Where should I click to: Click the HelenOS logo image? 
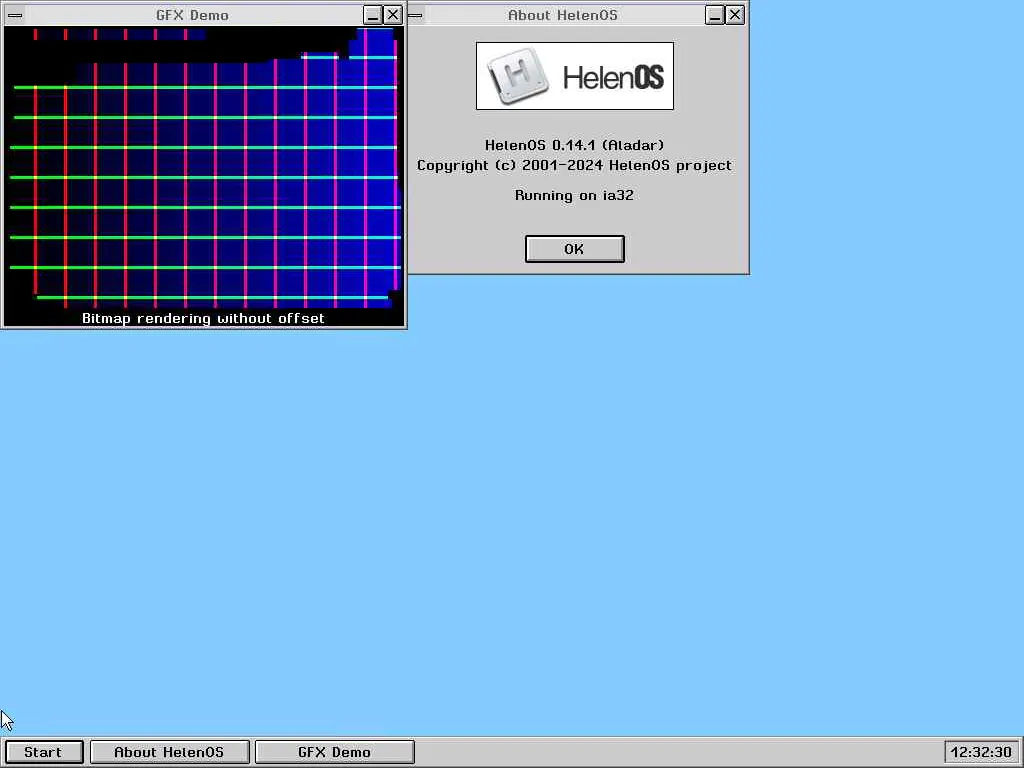tap(575, 76)
